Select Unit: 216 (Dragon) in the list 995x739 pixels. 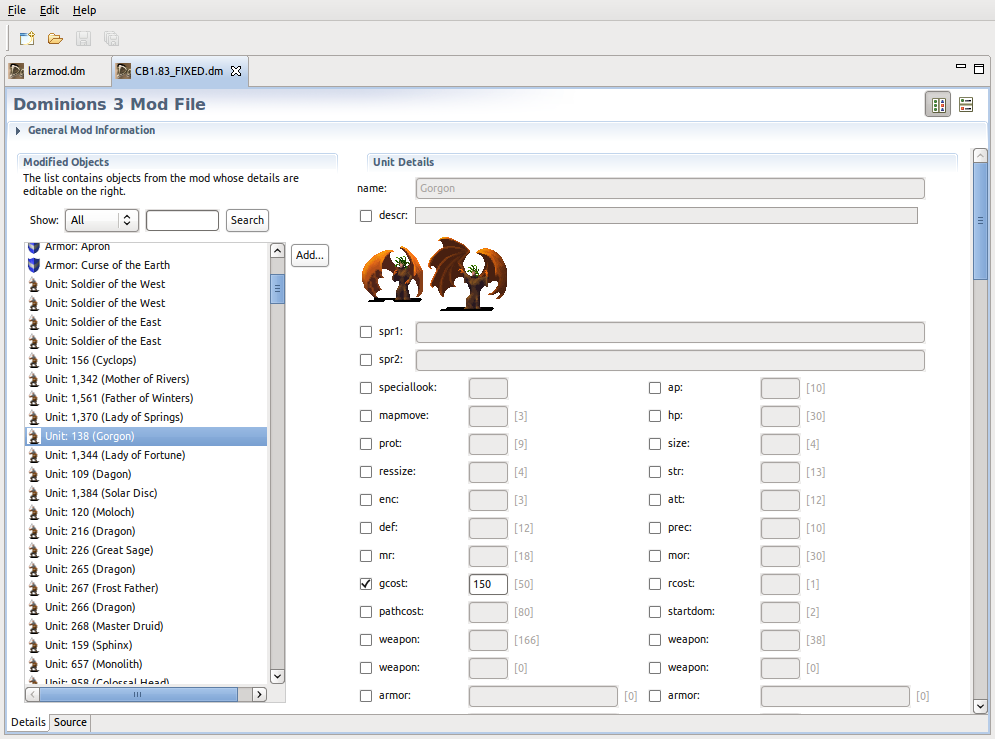pos(146,532)
